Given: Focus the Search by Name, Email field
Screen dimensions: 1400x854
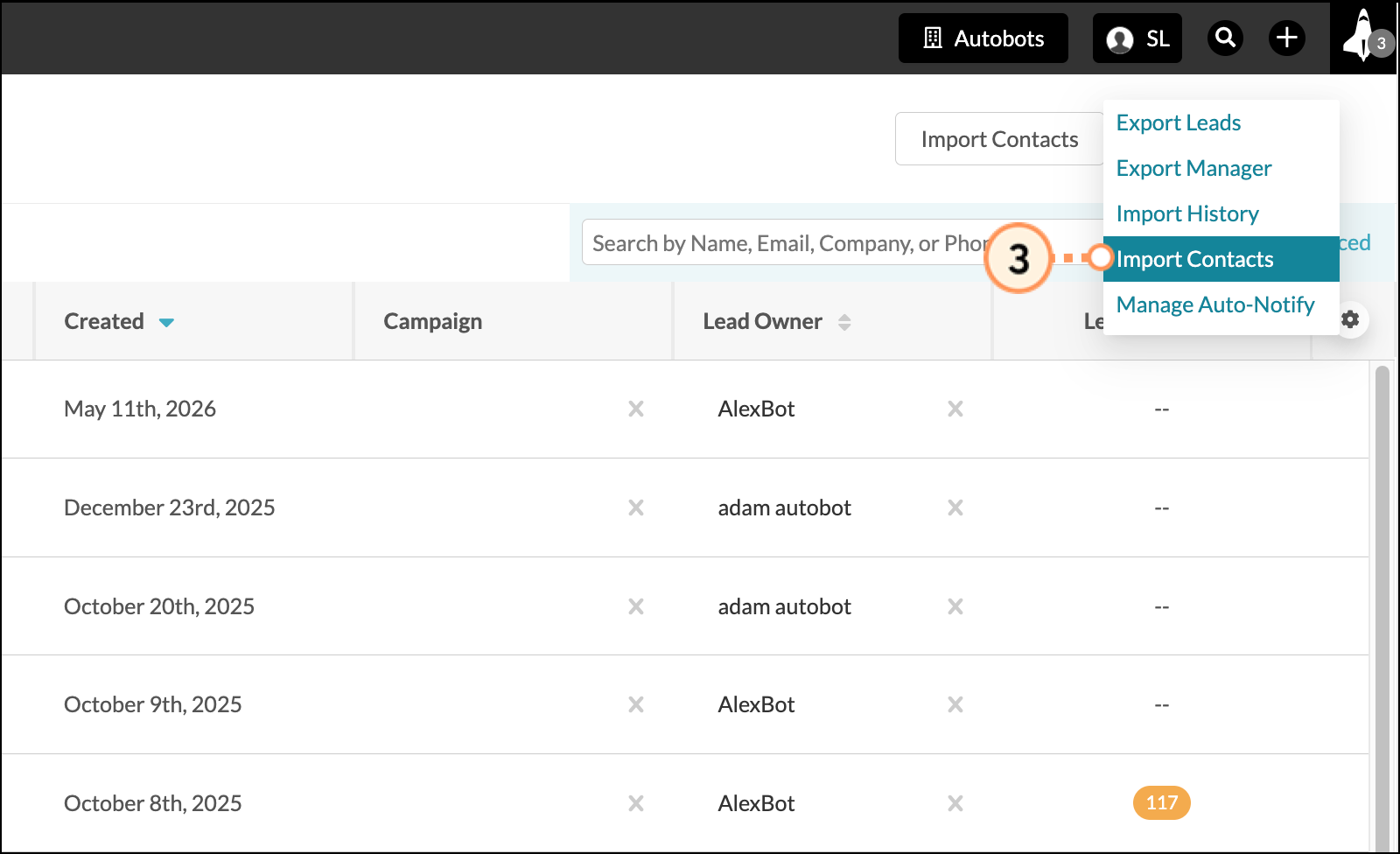Looking at the screenshot, I should click(x=842, y=242).
